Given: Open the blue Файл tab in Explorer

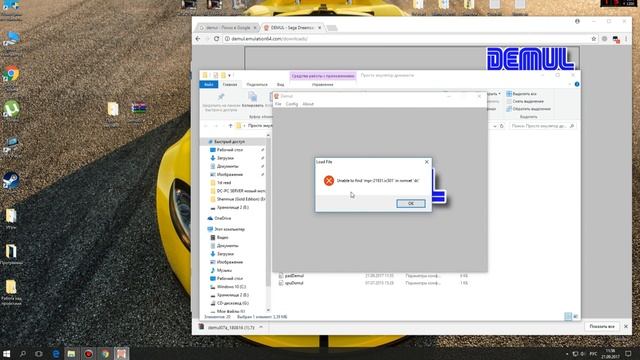Looking at the screenshot, I should click(x=209, y=84).
